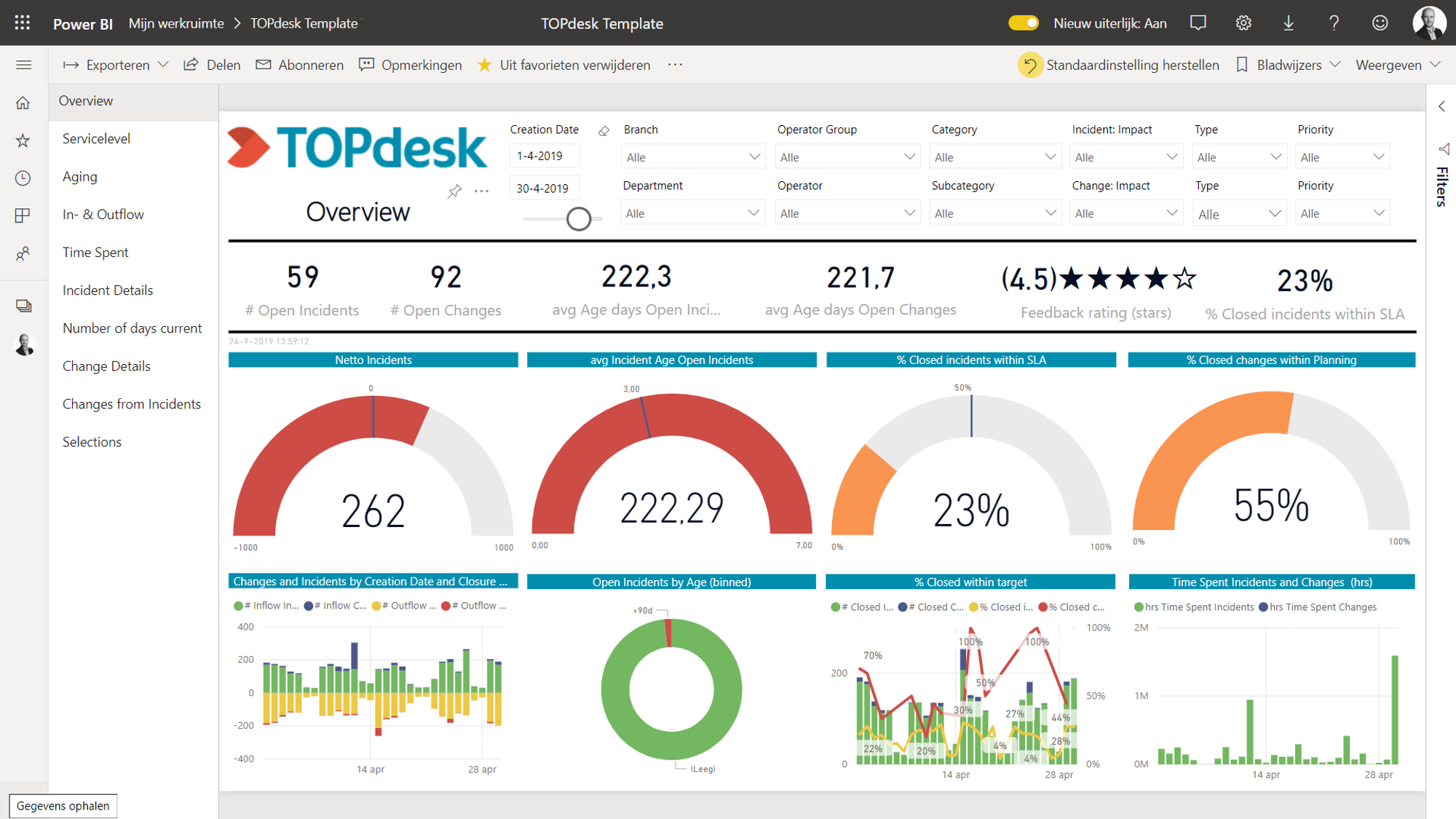Click the Abonneren subscribe button
The width and height of the screenshot is (1456, 819).
(299, 65)
